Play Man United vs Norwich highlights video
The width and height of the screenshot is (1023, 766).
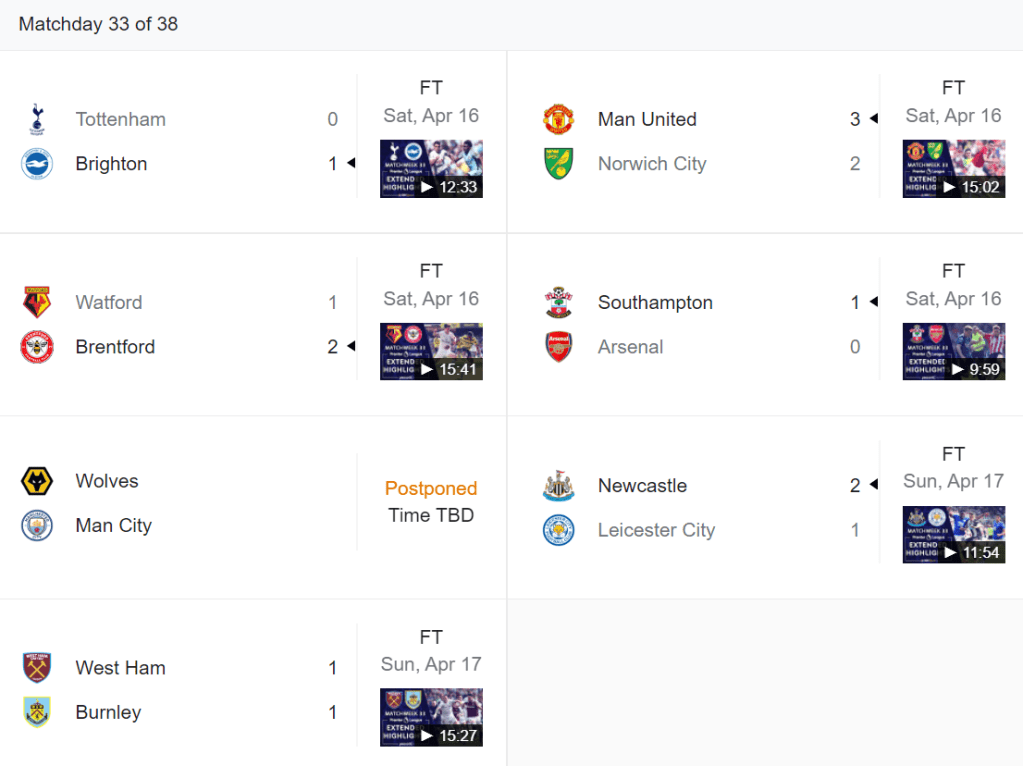coord(953,169)
